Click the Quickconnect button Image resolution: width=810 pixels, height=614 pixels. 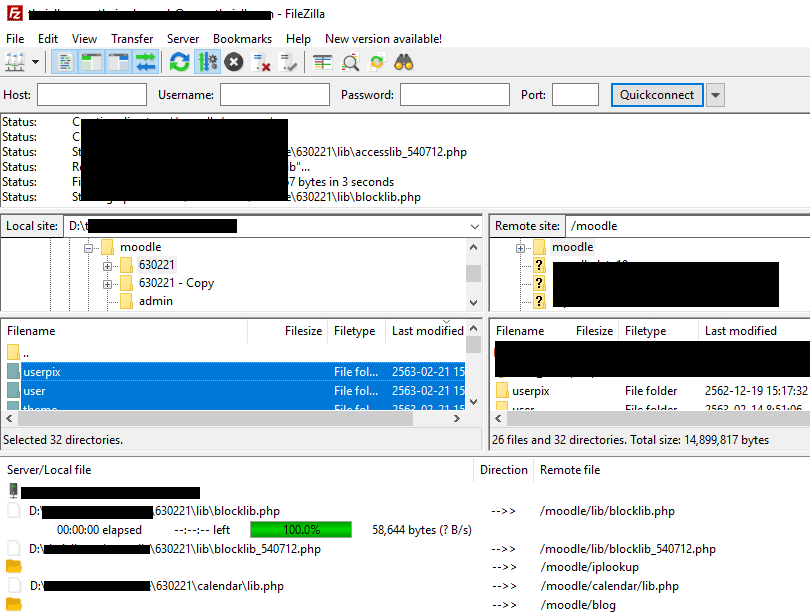656,95
